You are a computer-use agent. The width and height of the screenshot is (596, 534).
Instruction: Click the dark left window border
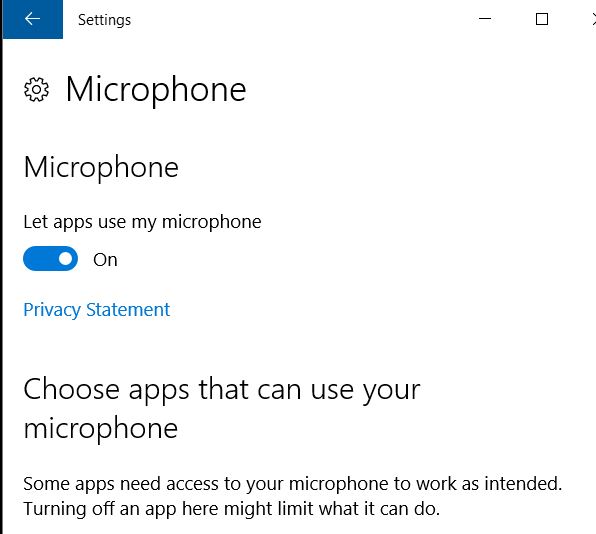1,266
